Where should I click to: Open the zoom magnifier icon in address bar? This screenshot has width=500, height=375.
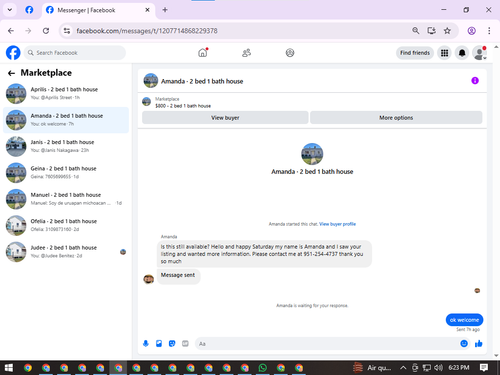pyautogui.click(x=415, y=31)
